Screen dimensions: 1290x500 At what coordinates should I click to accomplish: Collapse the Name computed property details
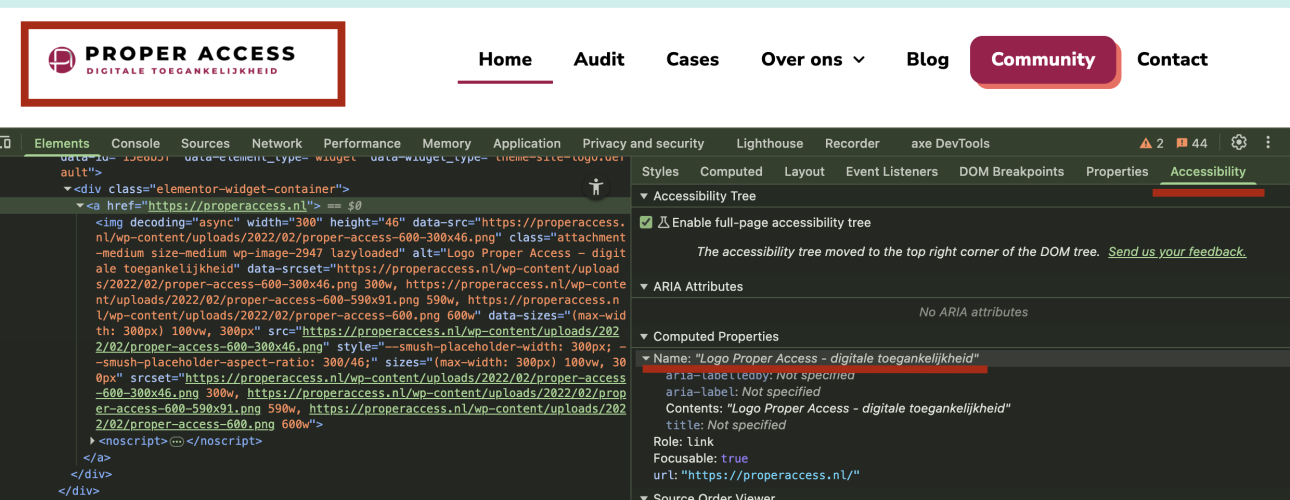(x=646, y=358)
